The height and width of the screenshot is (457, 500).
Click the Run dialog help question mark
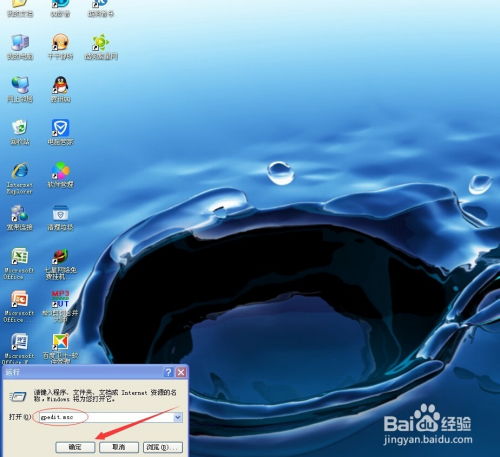click(x=168, y=372)
